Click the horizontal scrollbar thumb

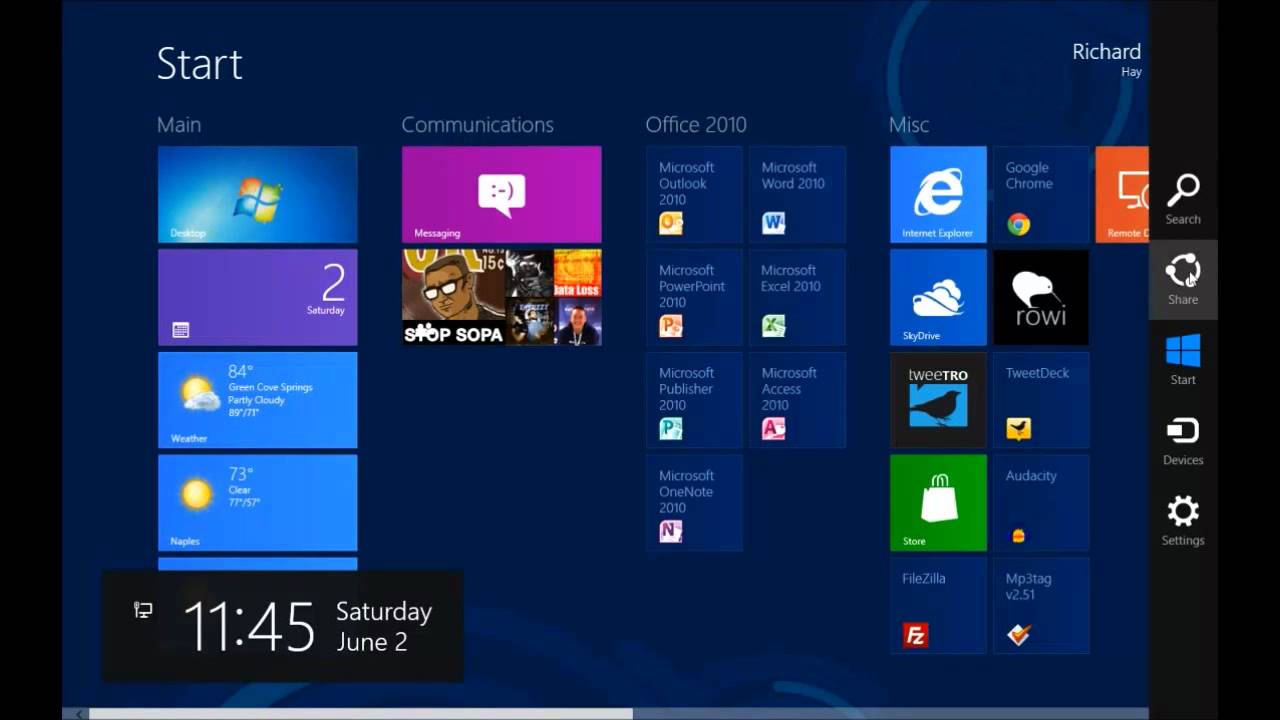(x=361, y=714)
